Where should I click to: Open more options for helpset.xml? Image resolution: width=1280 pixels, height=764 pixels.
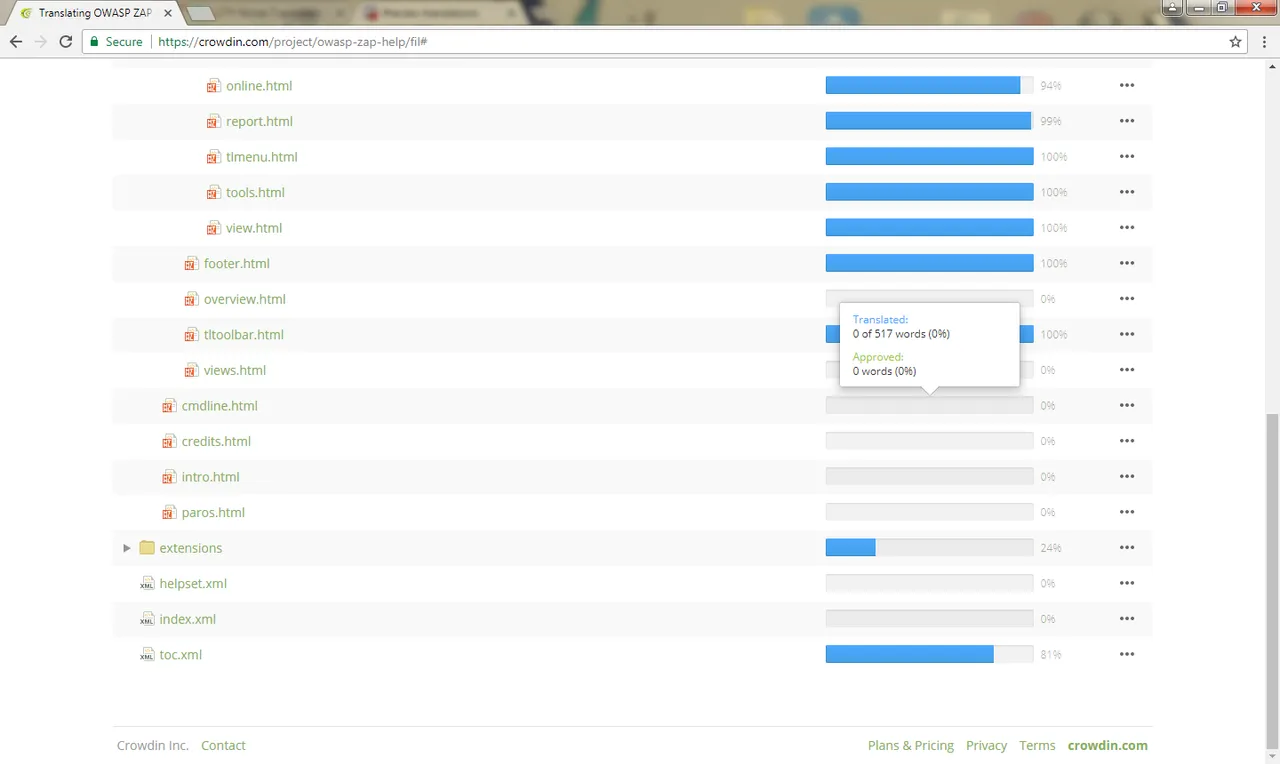(x=1127, y=584)
